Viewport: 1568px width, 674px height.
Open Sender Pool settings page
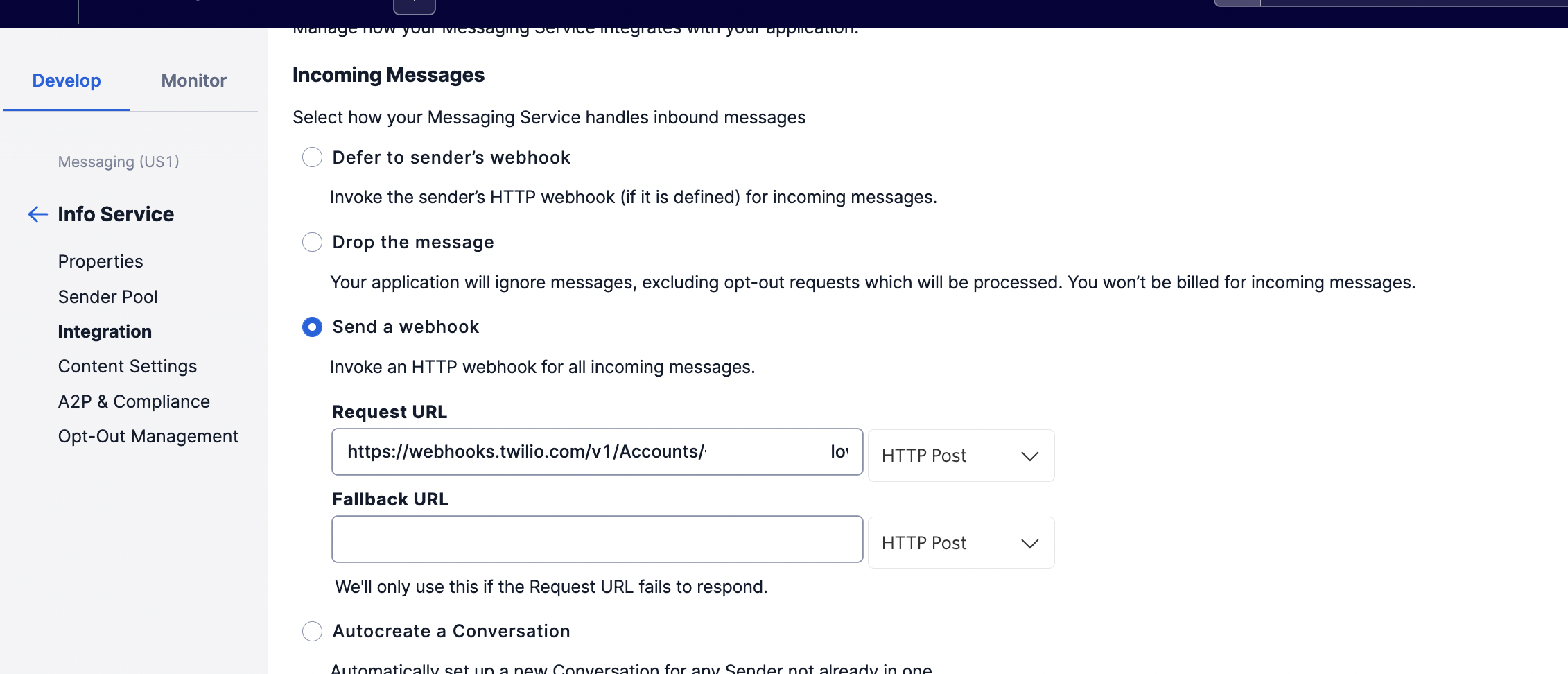[107, 297]
